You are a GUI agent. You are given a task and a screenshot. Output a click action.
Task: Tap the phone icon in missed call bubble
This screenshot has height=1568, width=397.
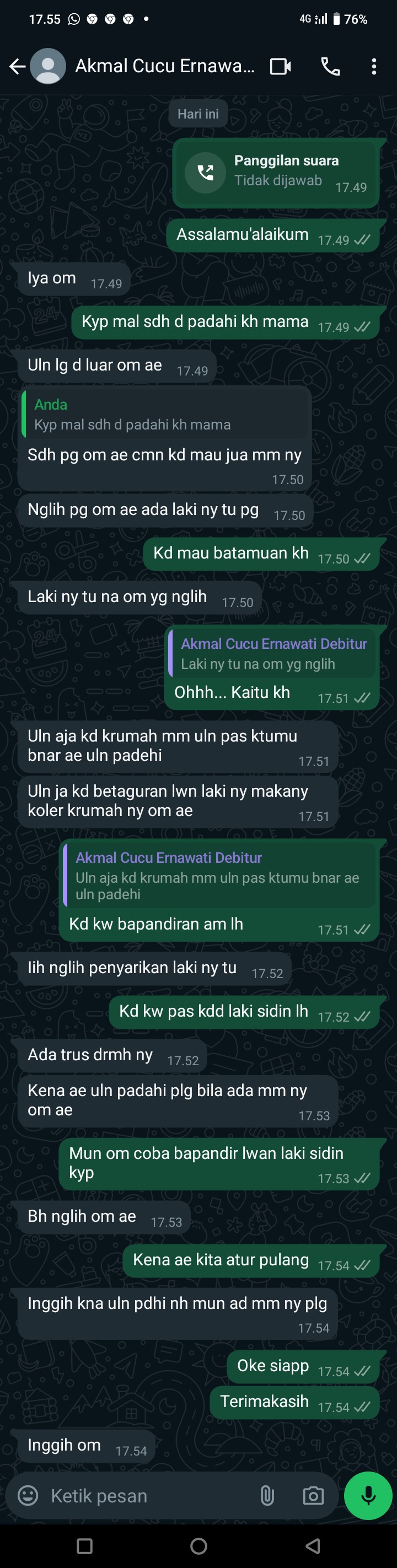(205, 173)
